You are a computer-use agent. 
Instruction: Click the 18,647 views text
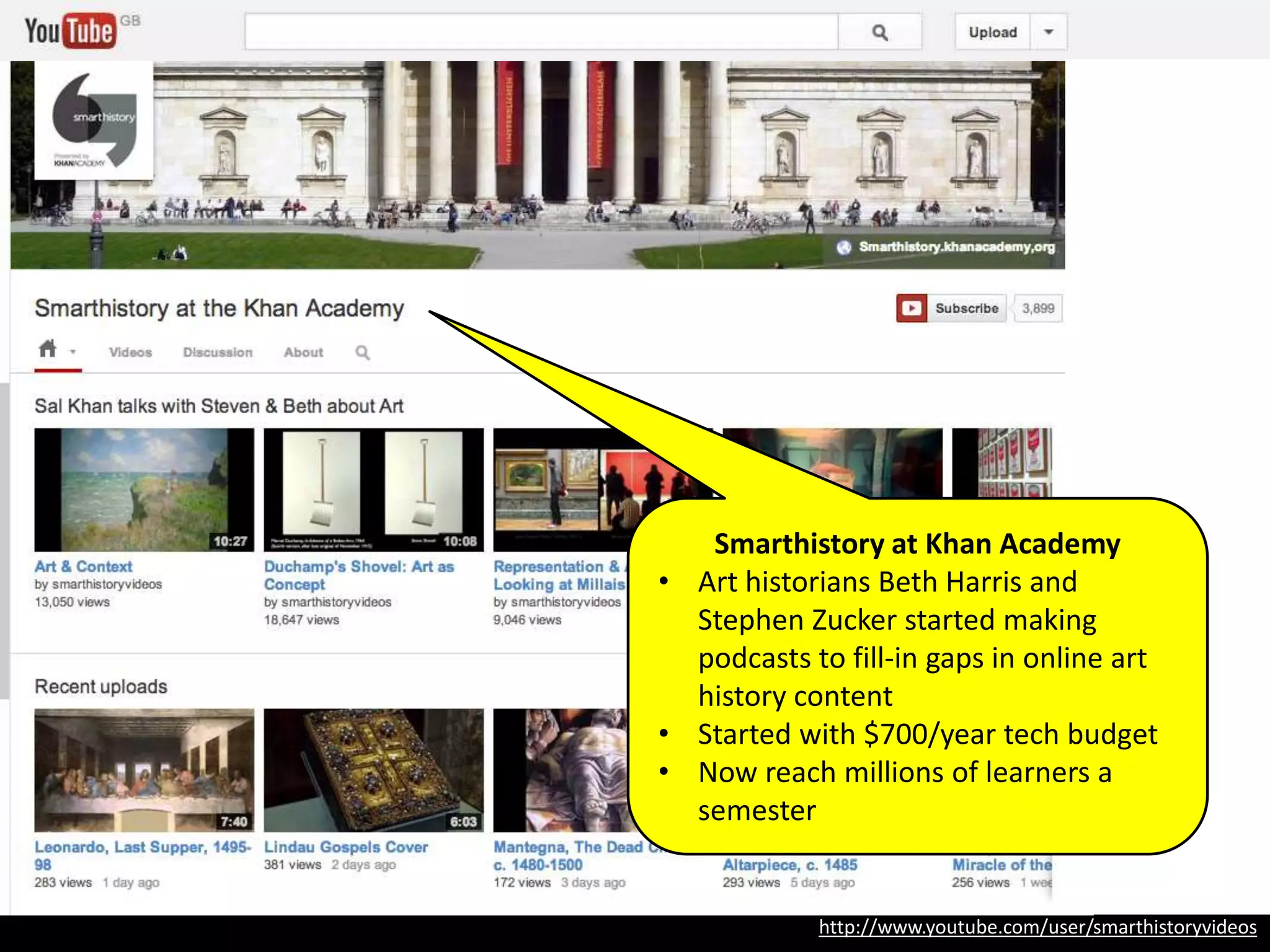pyautogui.click(x=301, y=620)
